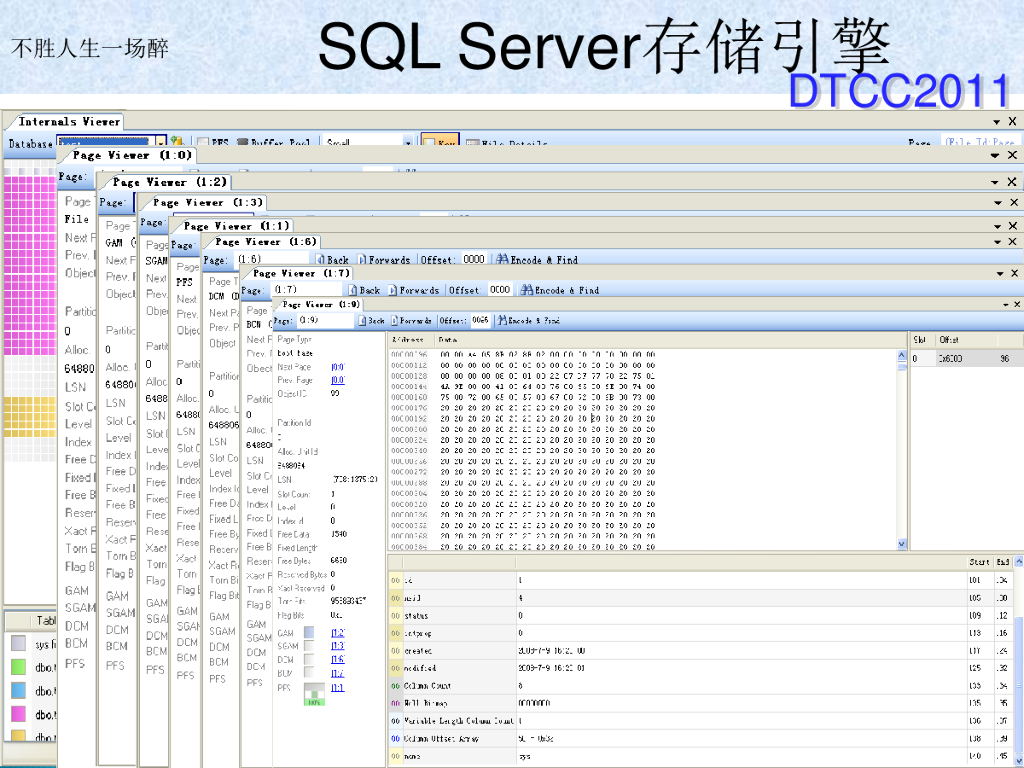Click Back icon in Page Viewer (1:9)
The height and width of the screenshot is (768, 1024).
click(363, 321)
